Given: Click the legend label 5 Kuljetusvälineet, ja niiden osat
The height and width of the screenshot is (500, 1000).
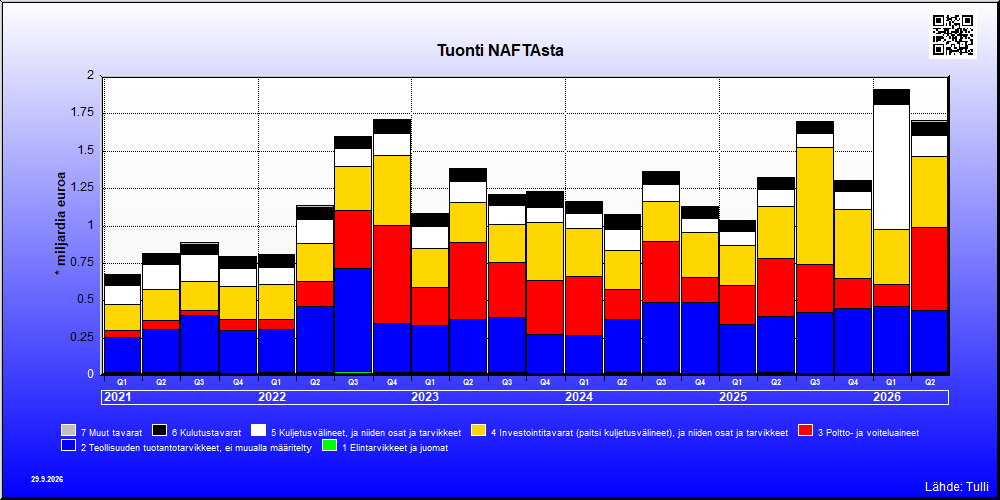Looking at the screenshot, I should [366, 433].
